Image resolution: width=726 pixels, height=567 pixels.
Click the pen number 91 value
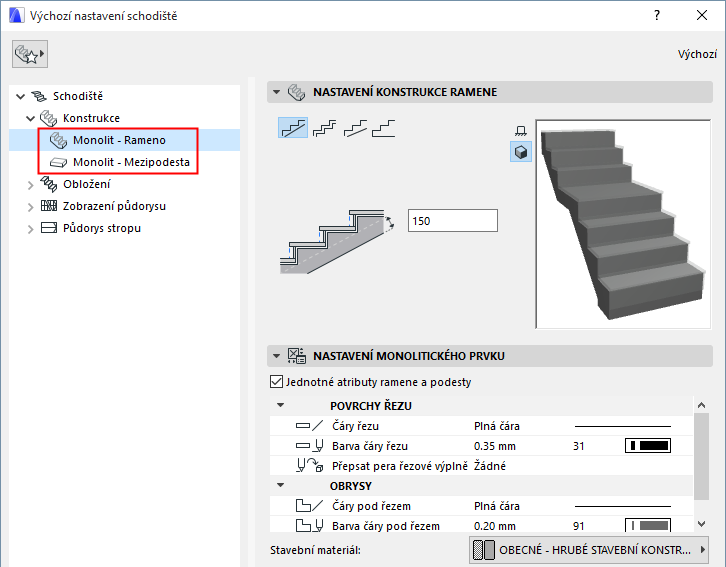tap(579, 526)
